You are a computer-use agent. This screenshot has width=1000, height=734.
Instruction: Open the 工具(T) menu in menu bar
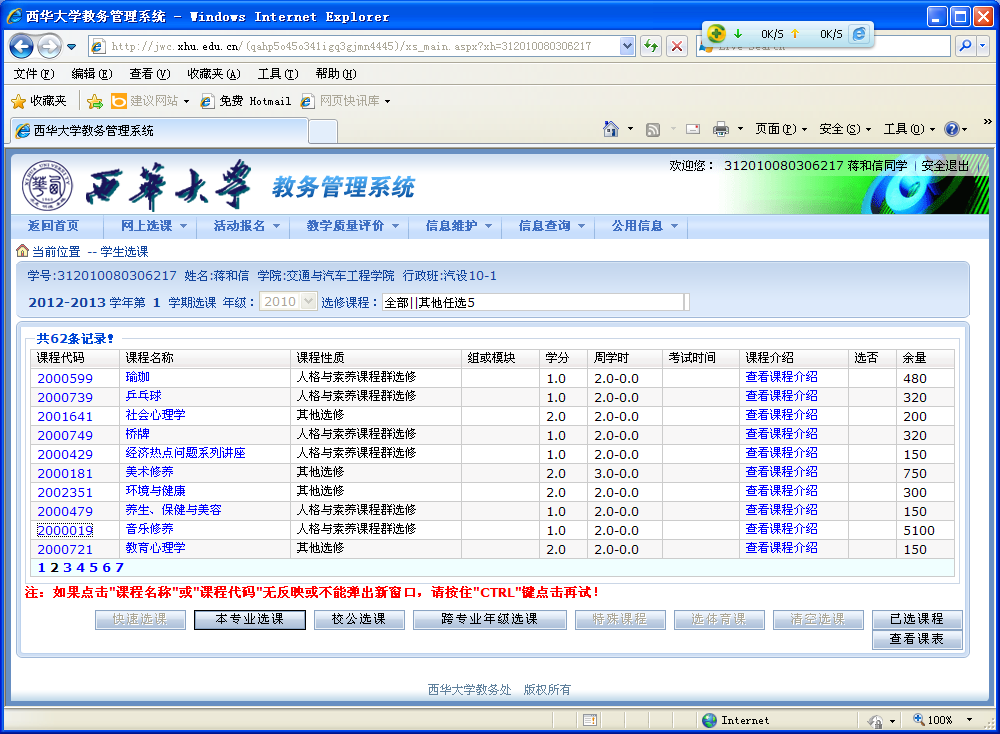tap(277, 74)
